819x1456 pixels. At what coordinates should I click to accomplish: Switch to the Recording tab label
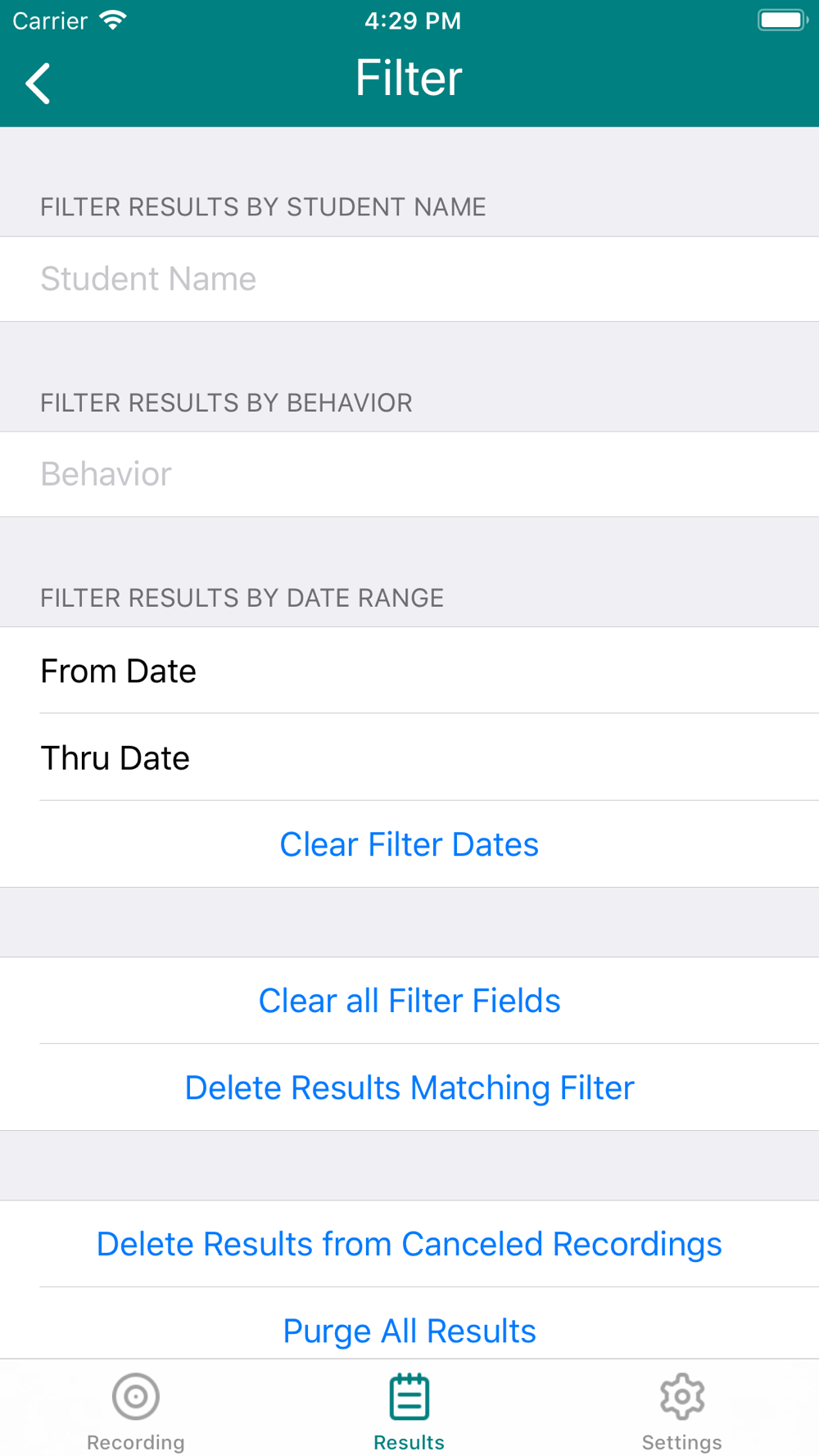click(x=136, y=1442)
